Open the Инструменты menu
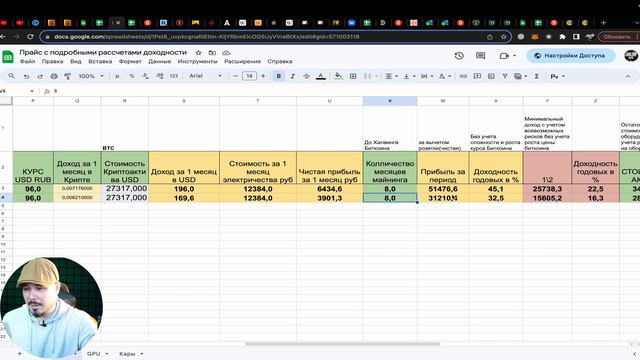 tap(198, 61)
